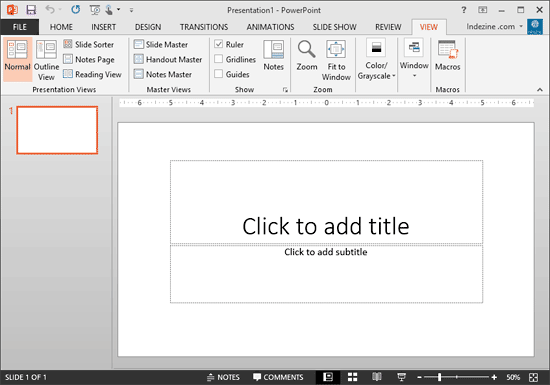Viewport: 550px width, 385px height.
Task: Switch to TRANSITIONS tab
Action: [x=204, y=27]
